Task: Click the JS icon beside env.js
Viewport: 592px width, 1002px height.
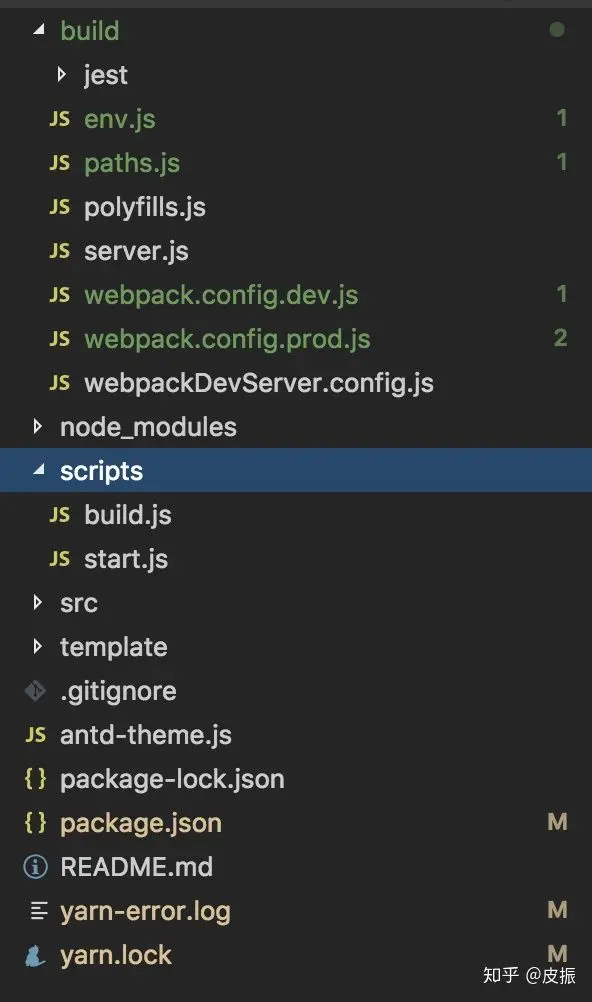Action: click(x=59, y=119)
